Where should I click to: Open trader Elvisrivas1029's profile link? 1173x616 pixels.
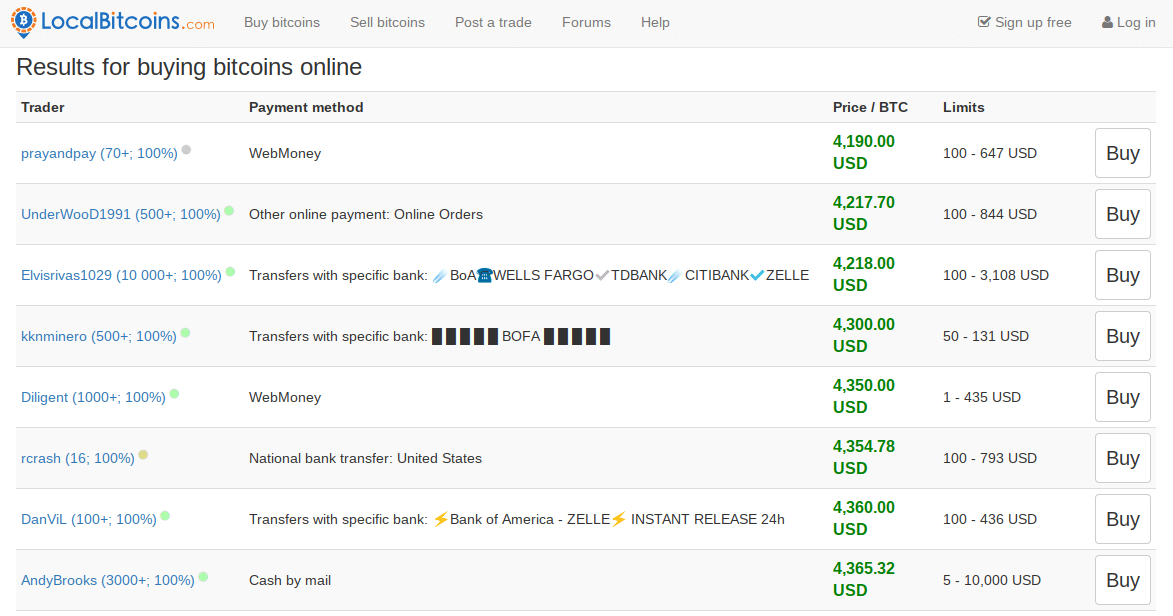(x=121, y=275)
